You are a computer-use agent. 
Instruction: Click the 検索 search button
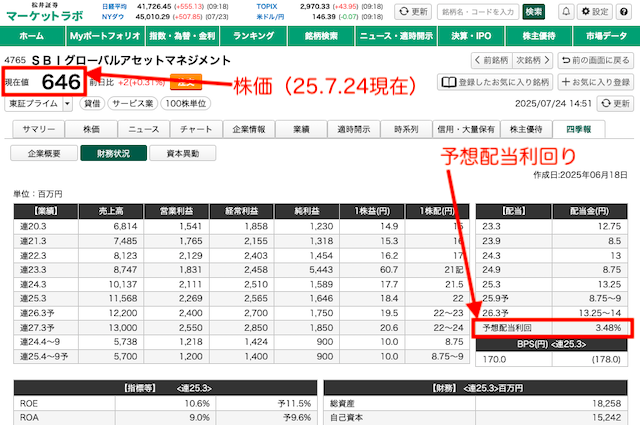533,12
